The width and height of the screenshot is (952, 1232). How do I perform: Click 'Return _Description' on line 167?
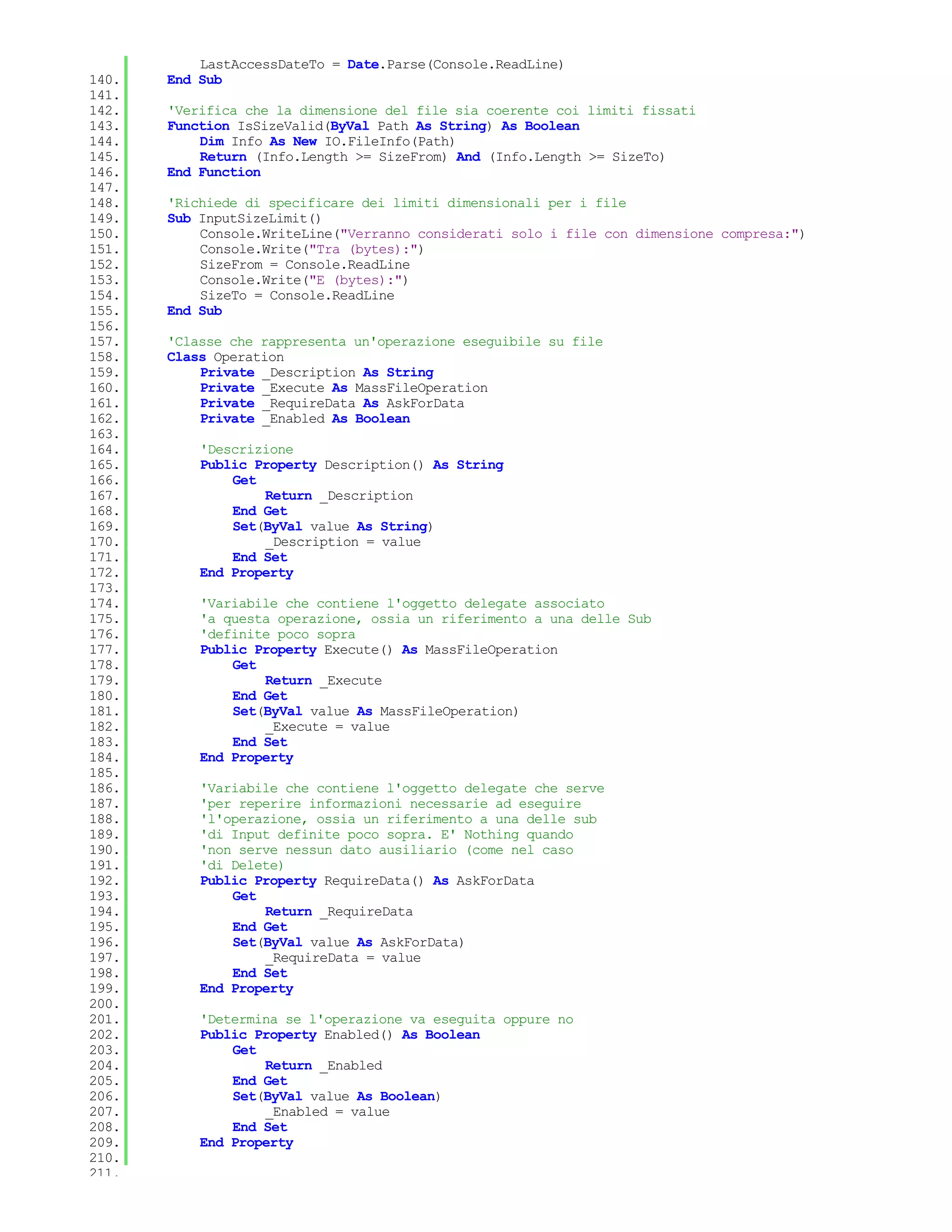click(339, 496)
